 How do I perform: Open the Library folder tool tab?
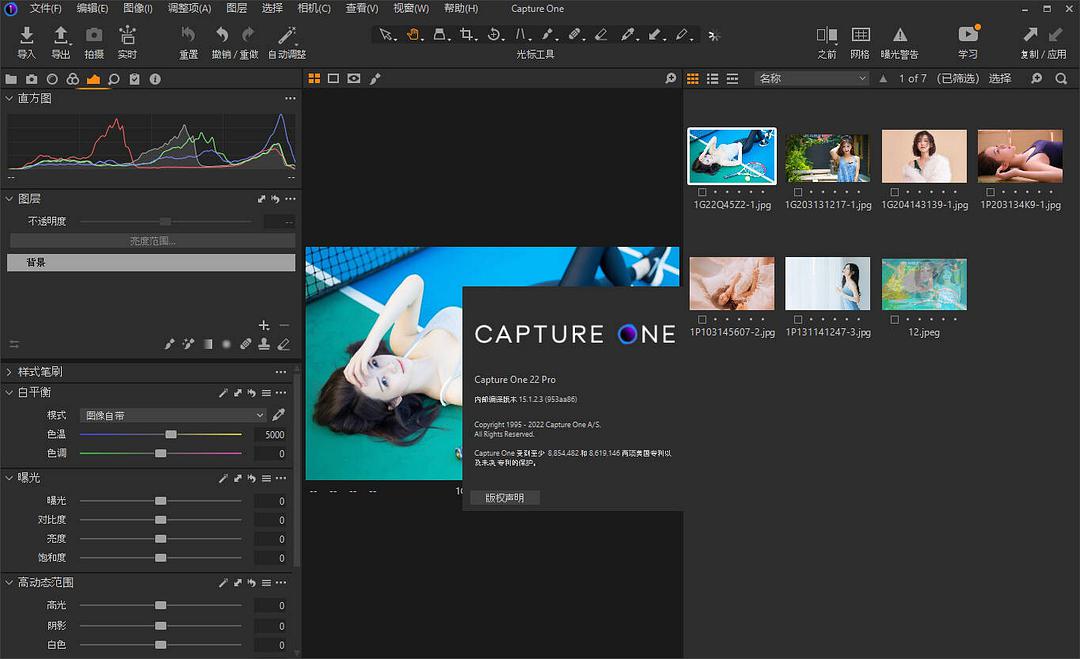click(x=11, y=79)
